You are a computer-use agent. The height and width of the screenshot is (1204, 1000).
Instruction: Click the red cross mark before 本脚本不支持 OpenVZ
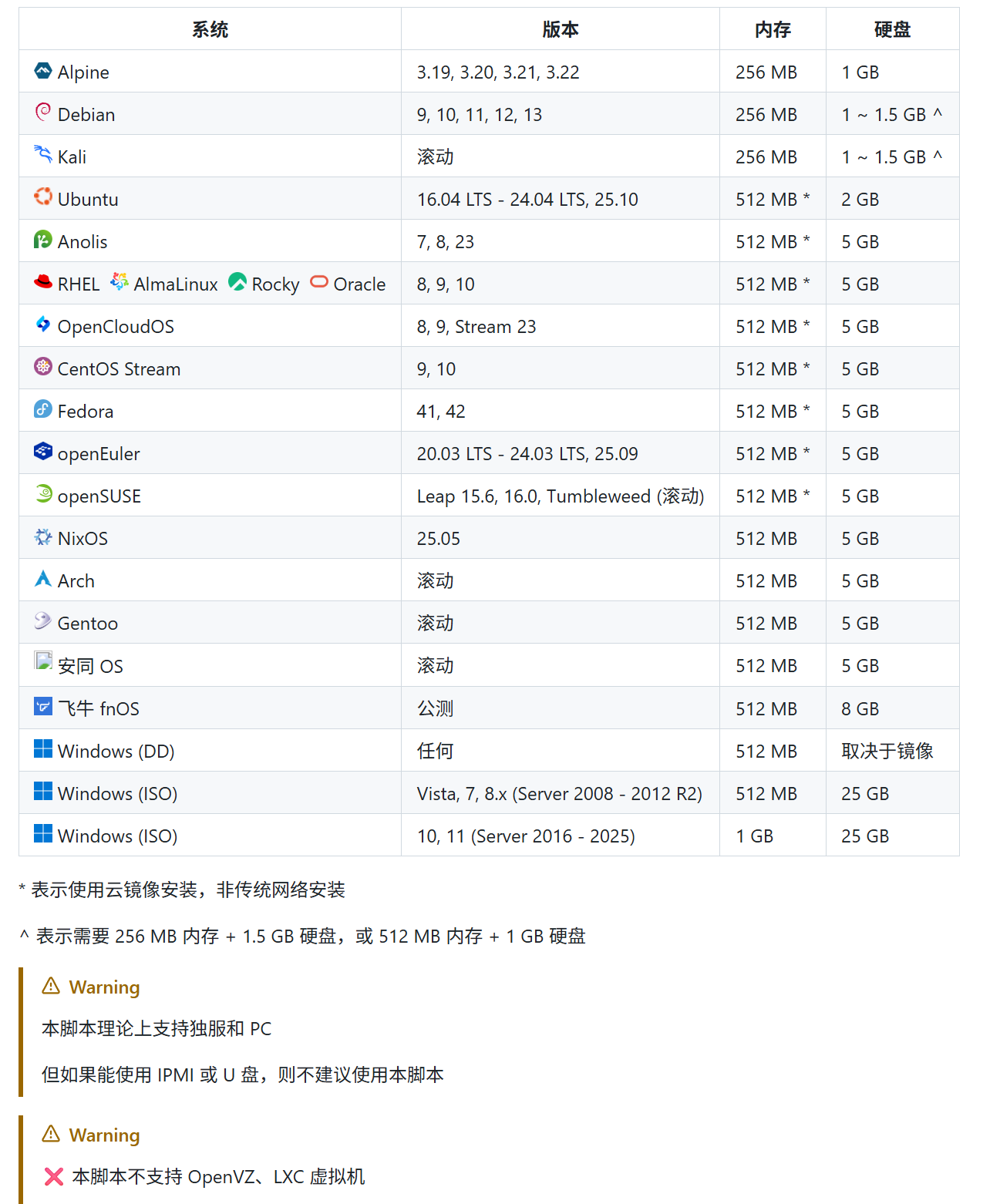(54, 1176)
